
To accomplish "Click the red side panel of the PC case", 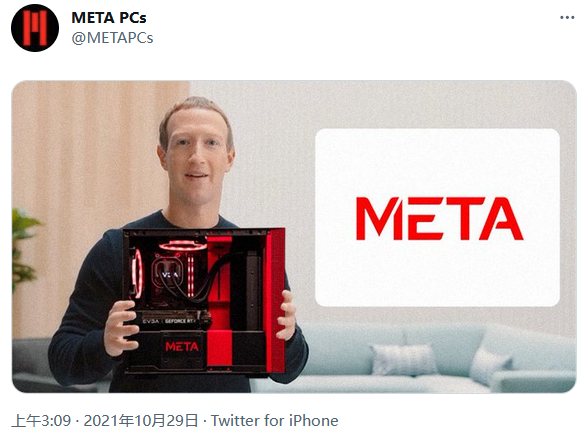I will pos(275,301).
